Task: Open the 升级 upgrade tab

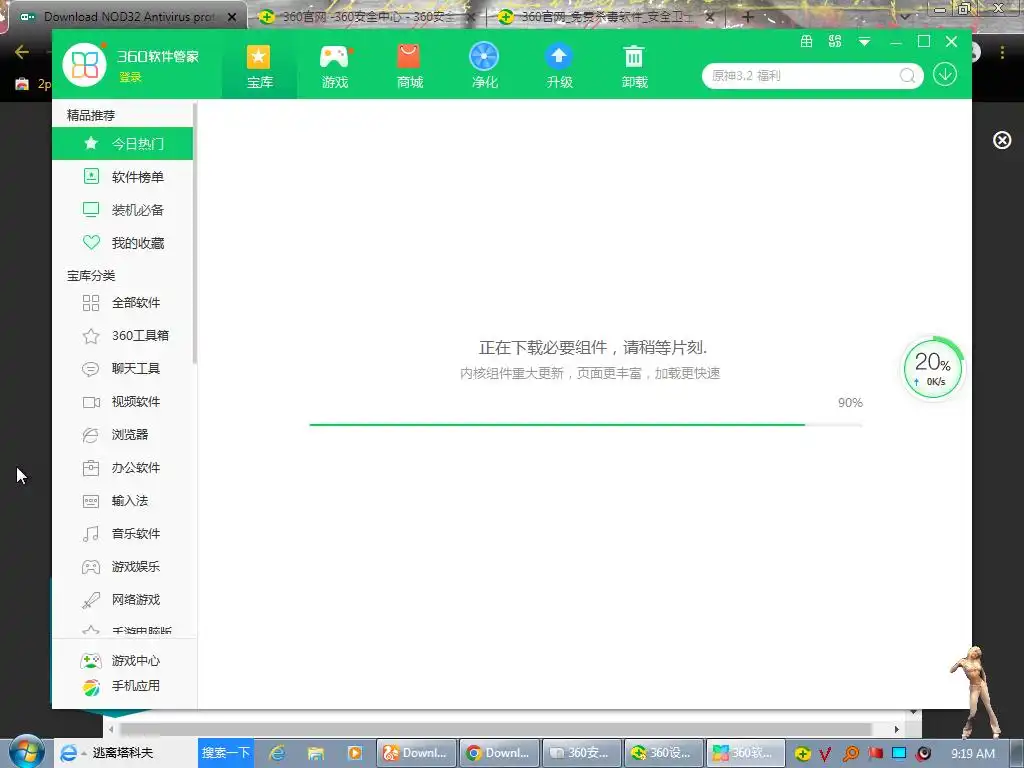Action: 559,67
